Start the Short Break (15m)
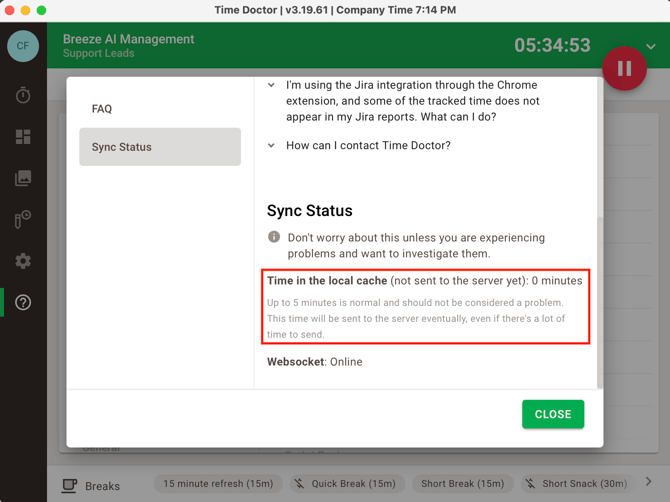 pos(462,484)
